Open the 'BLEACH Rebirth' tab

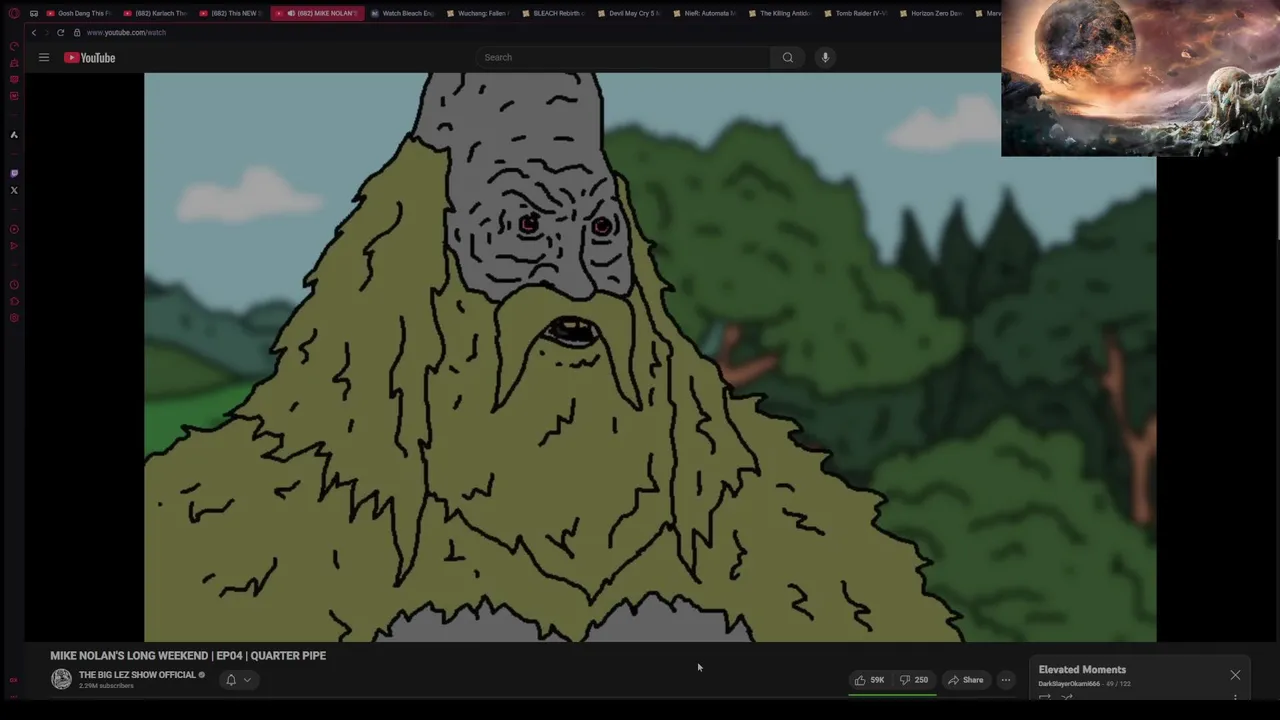553,13
